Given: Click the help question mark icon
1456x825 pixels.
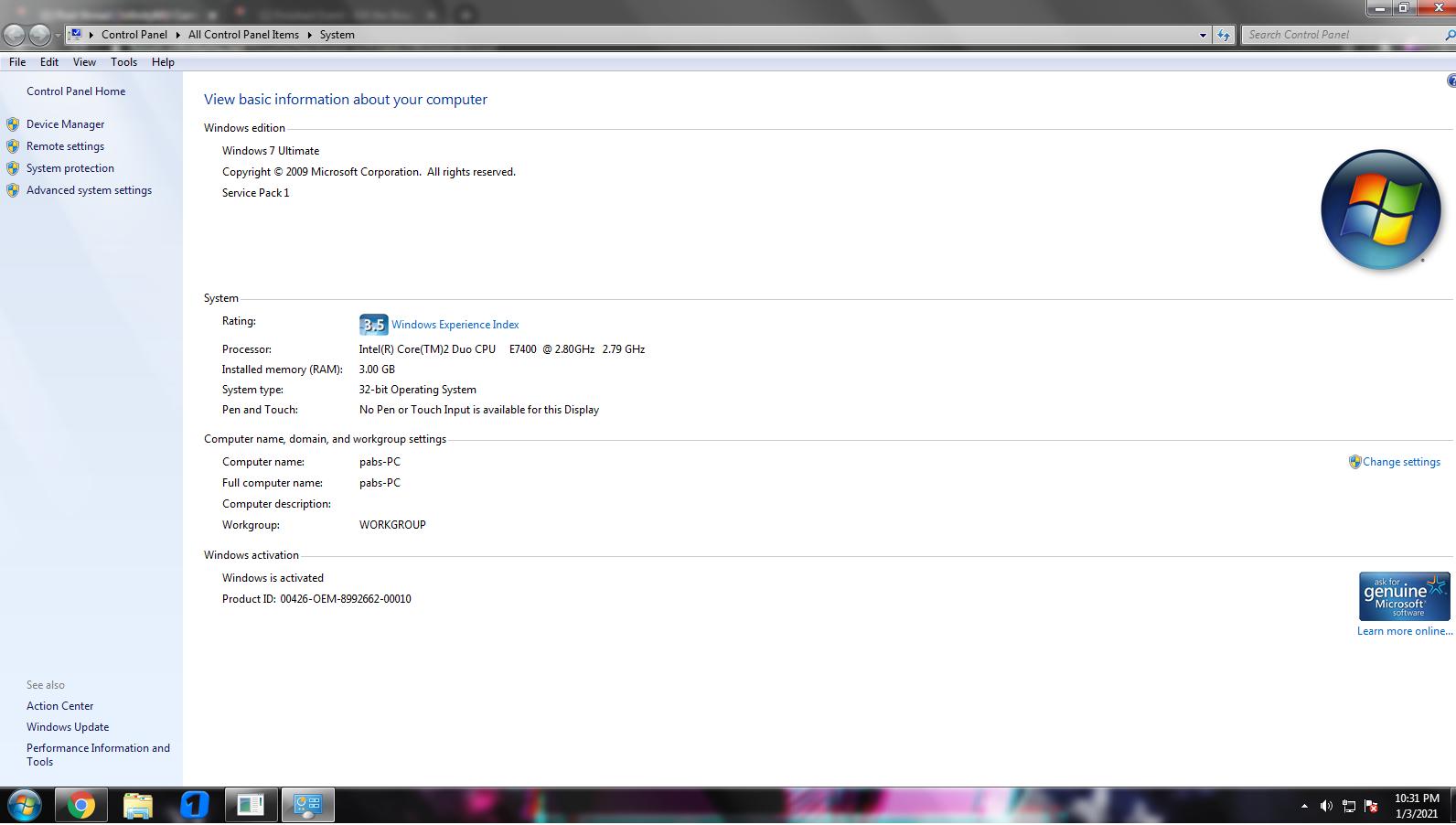Looking at the screenshot, I should (x=1451, y=81).
